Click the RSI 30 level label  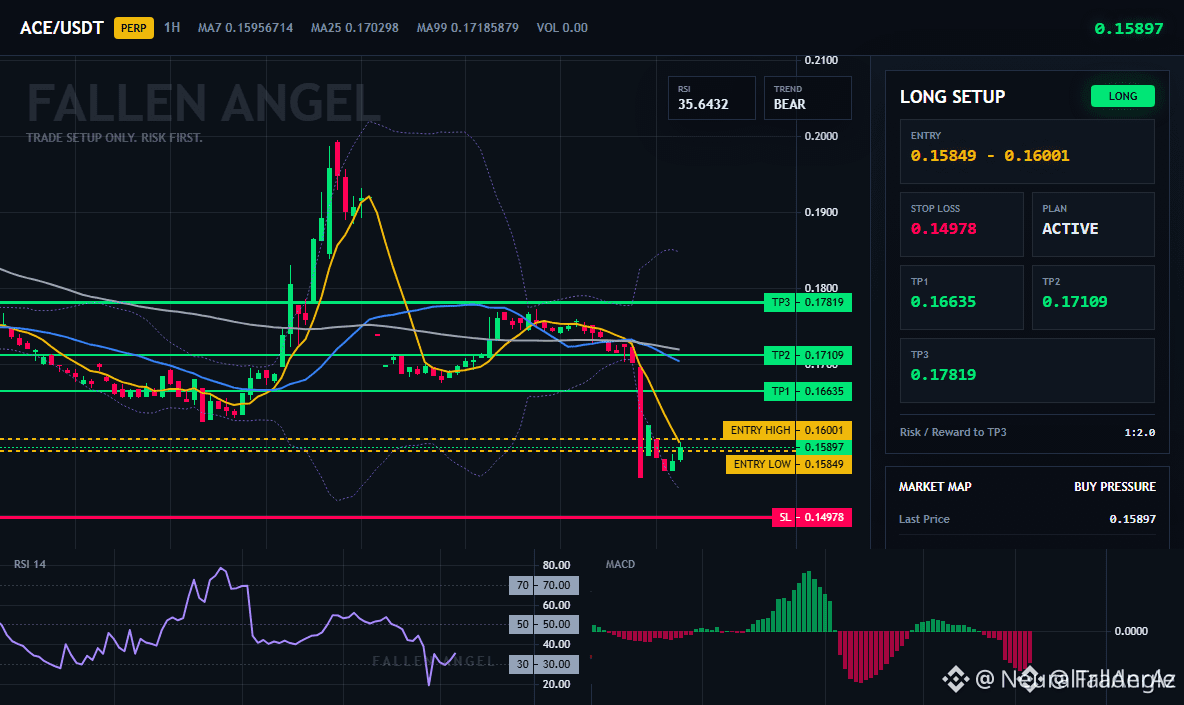click(x=544, y=664)
